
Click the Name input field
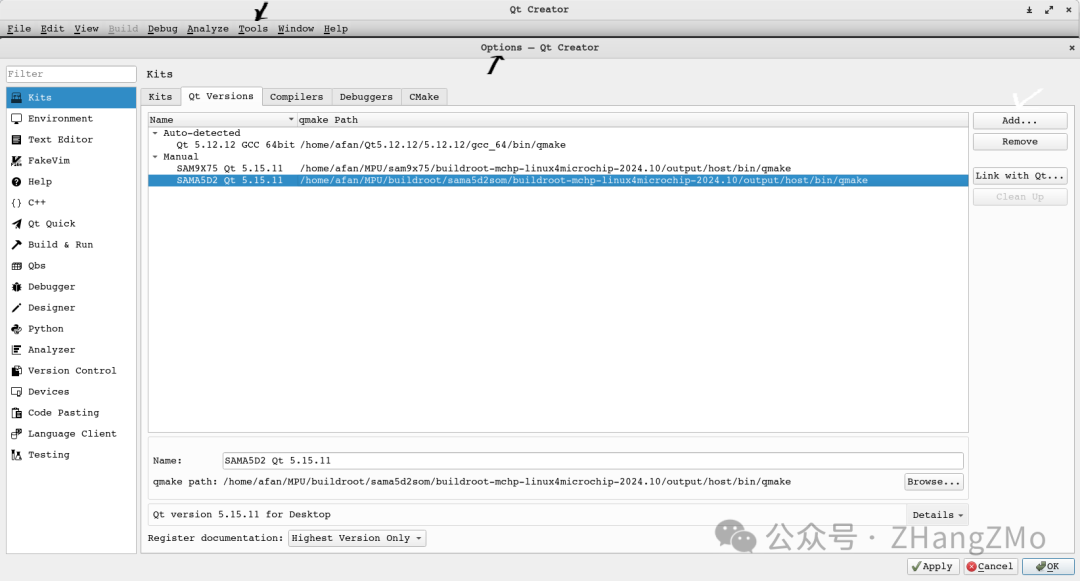592,461
